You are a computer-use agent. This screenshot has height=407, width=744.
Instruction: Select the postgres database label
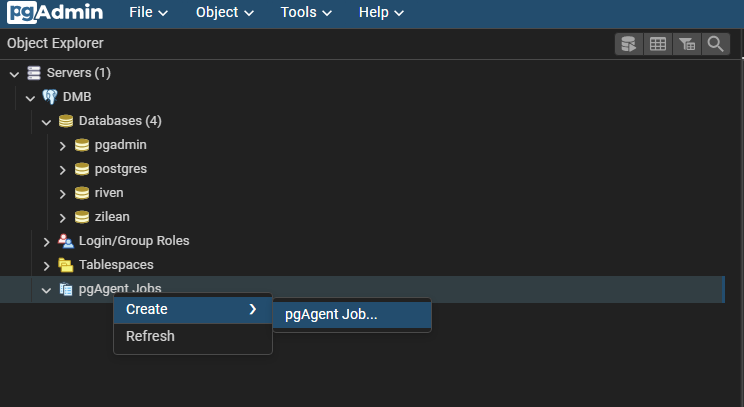[x=121, y=169]
